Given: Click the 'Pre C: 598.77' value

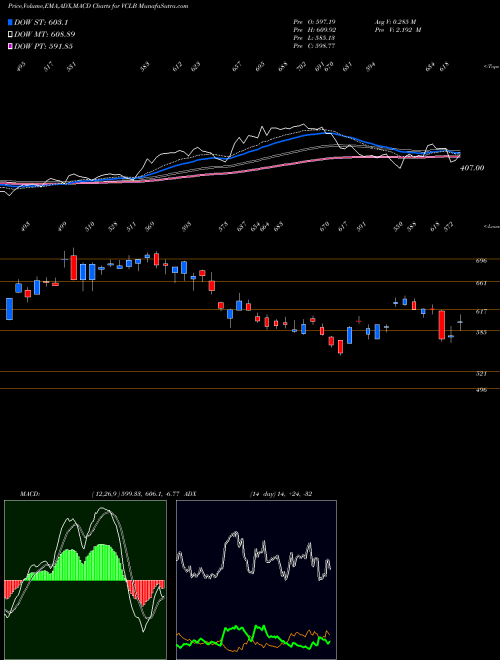Looking at the screenshot, I should 314,46.
